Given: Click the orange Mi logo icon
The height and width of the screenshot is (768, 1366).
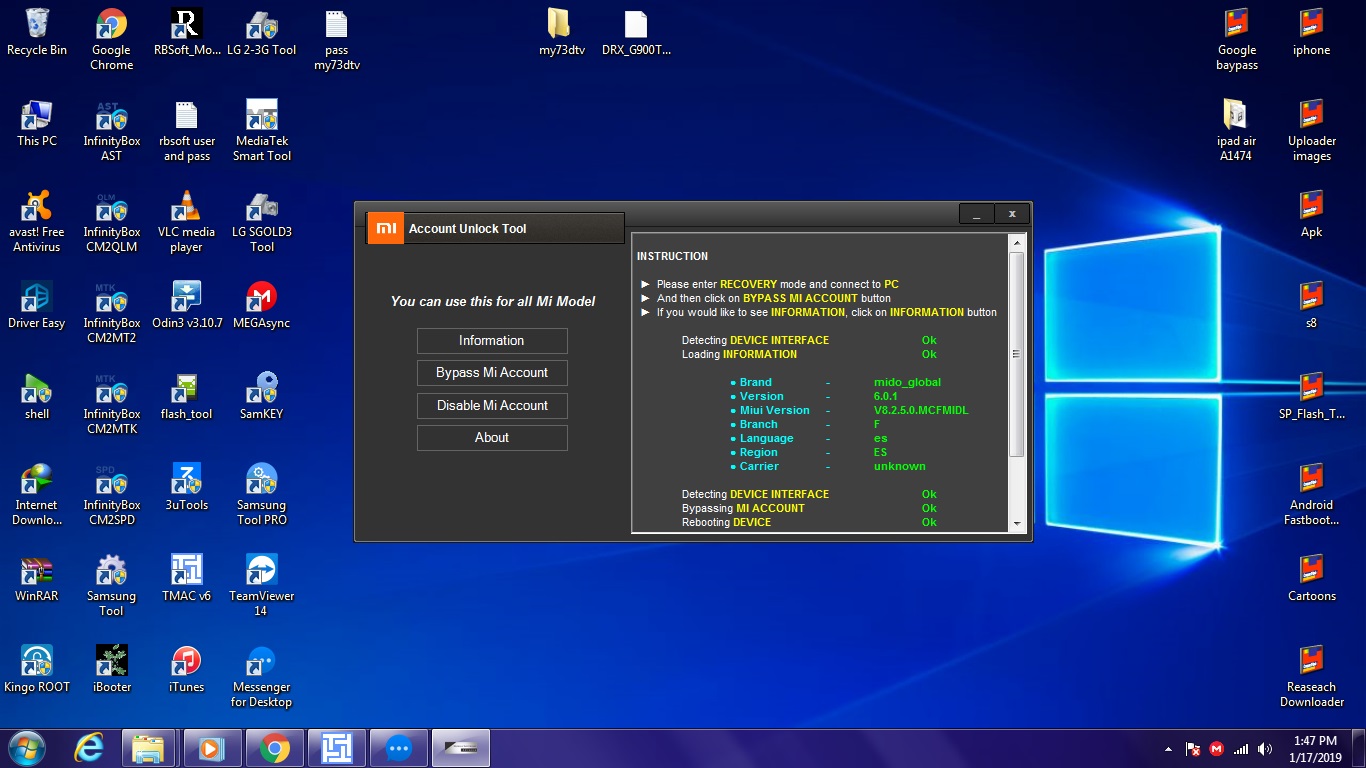Looking at the screenshot, I should 384,228.
